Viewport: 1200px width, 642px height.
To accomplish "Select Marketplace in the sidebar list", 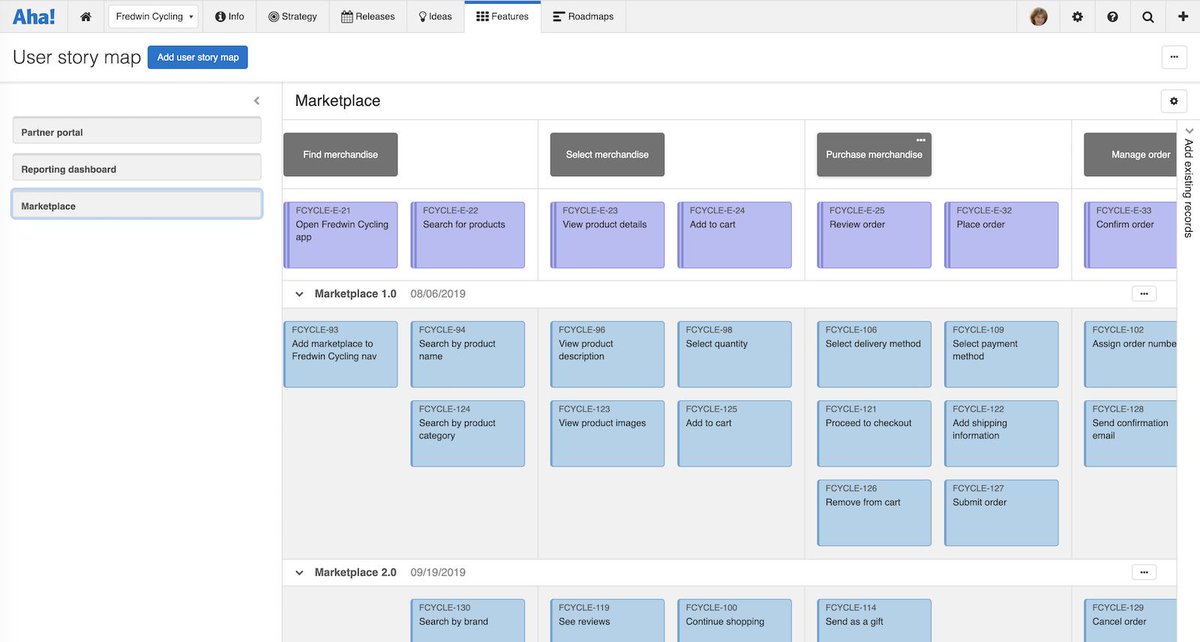I will click(137, 205).
